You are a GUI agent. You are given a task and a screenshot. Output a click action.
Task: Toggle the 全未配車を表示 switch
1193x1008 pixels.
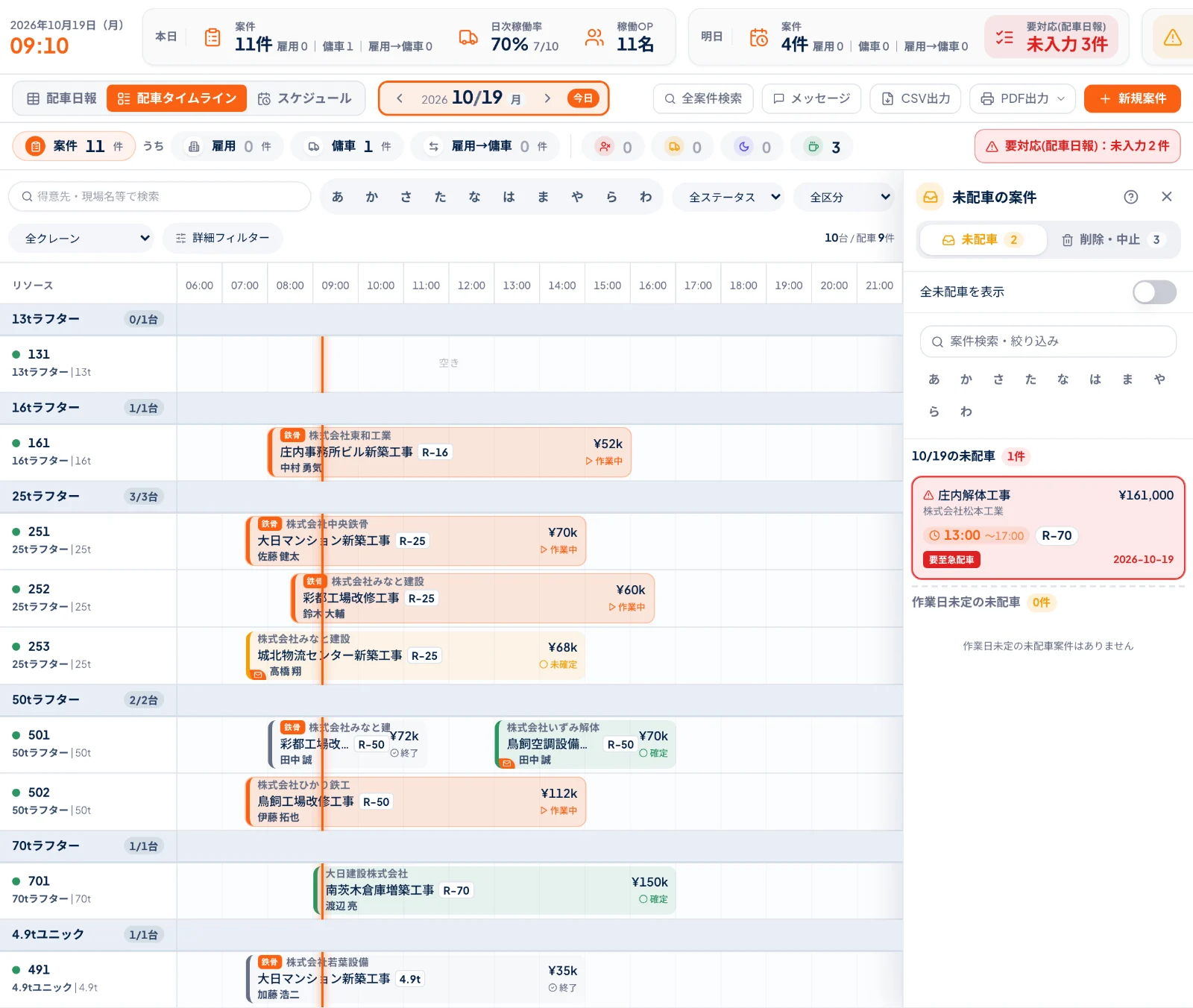pyautogui.click(x=1154, y=292)
